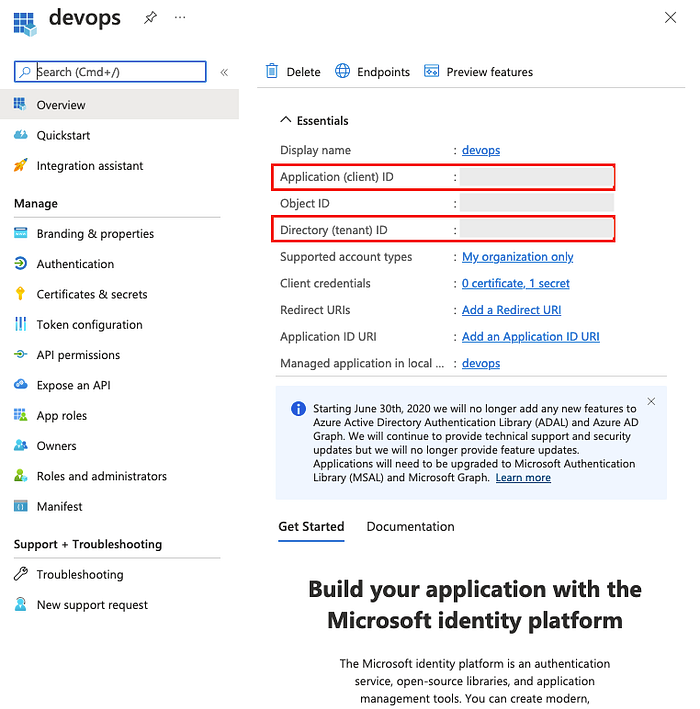Click the Quickstart cloud icon
700x709 pixels.
(x=20, y=135)
